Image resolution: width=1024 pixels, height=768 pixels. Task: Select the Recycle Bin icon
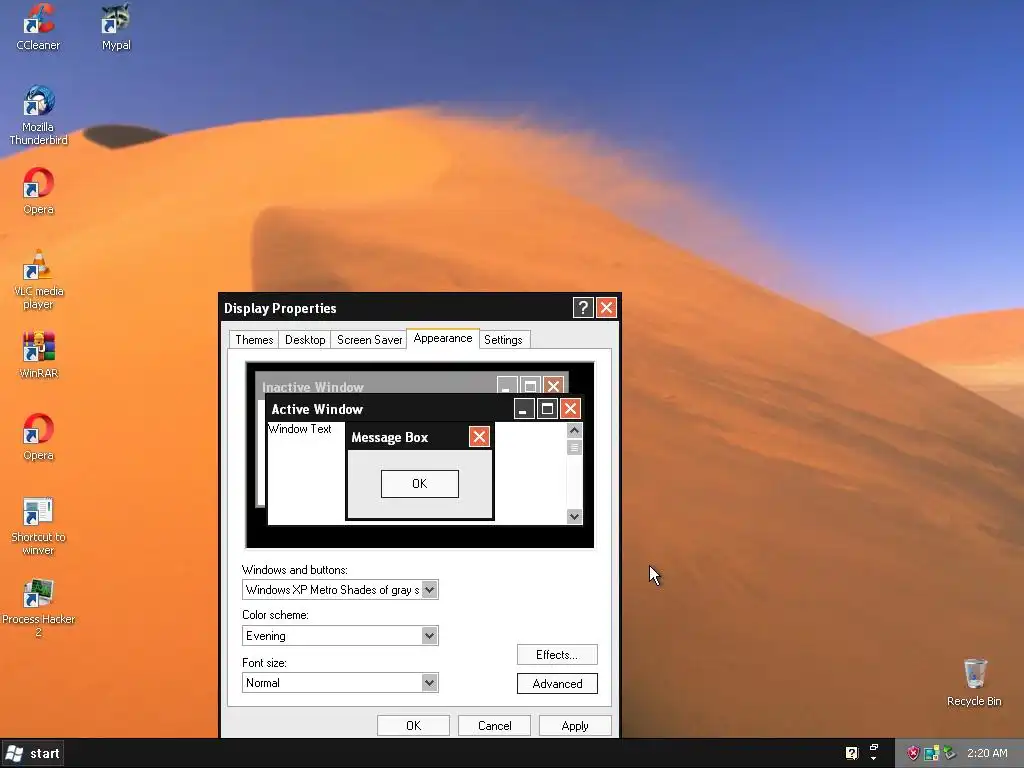974,683
